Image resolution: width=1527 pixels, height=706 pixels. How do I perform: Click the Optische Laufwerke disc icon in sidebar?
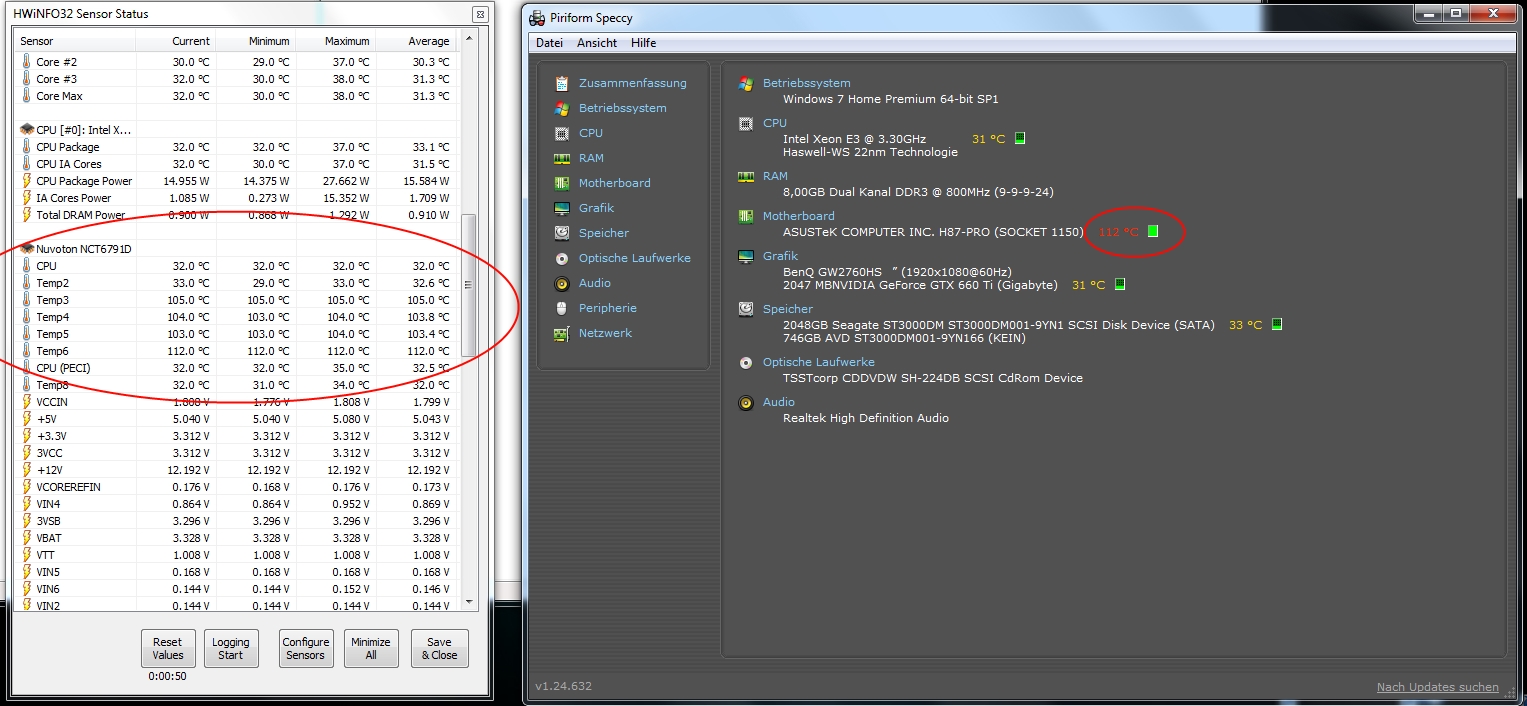[x=561, y=258]
